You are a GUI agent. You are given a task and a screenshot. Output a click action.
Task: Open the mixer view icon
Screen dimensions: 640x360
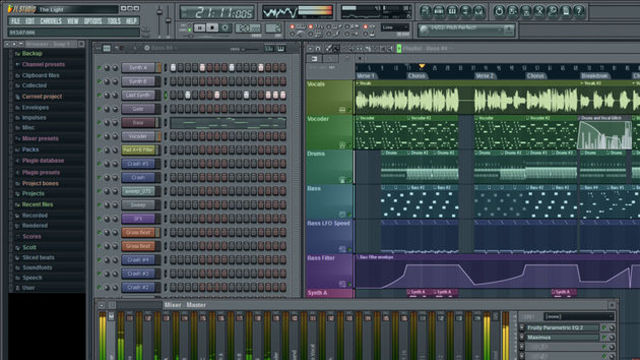pos(479,11)
